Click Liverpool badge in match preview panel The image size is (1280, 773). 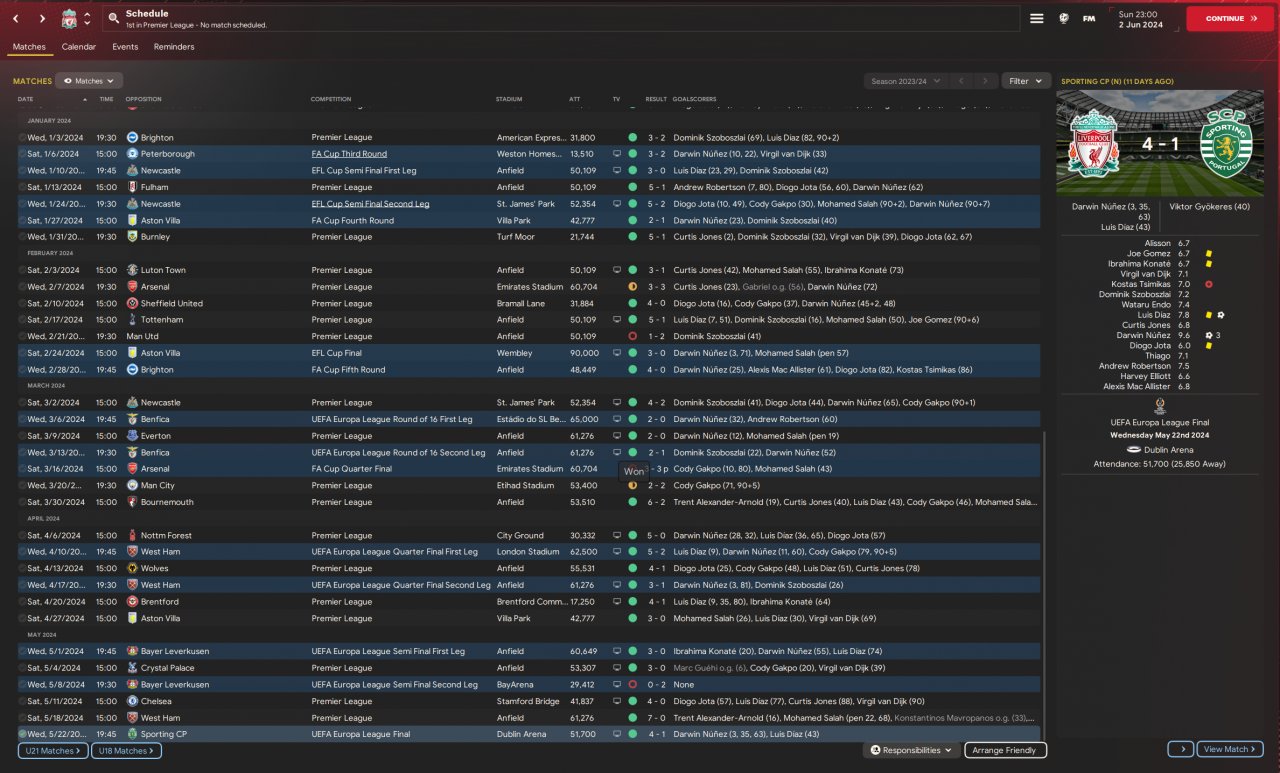(1093, 143)
